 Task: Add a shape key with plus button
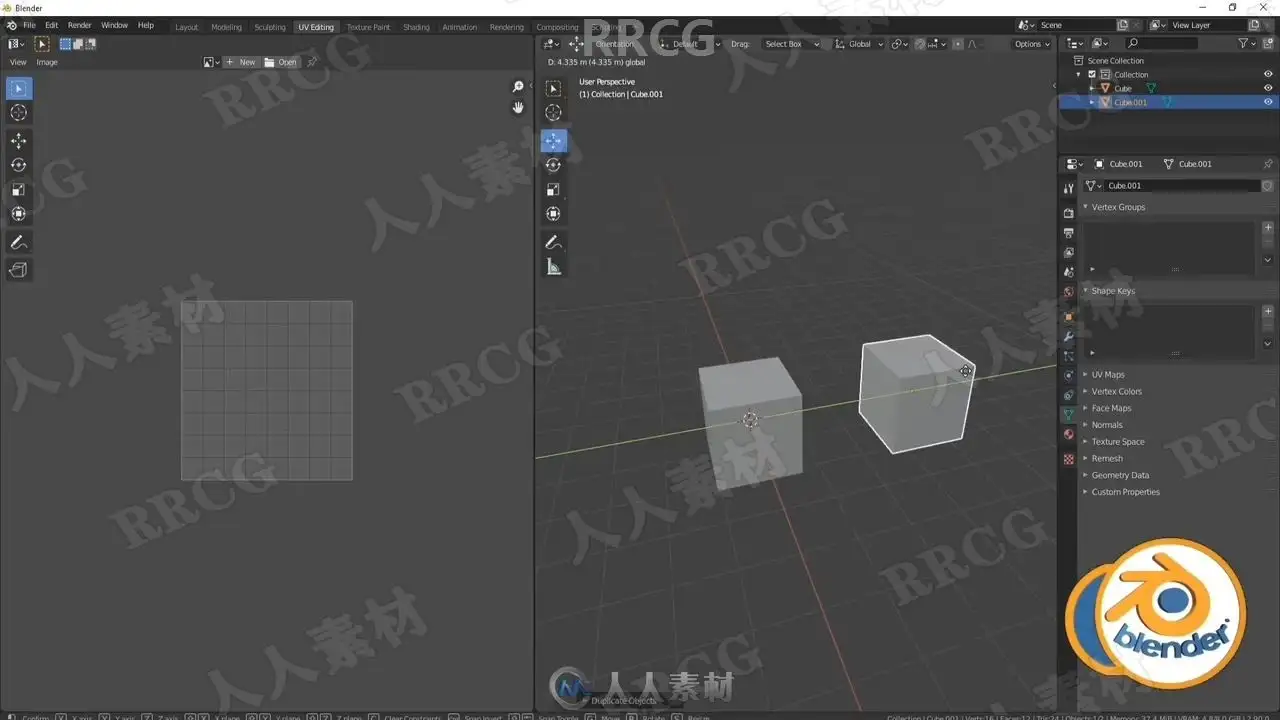pyautogui.click(x=1268, y=311)
